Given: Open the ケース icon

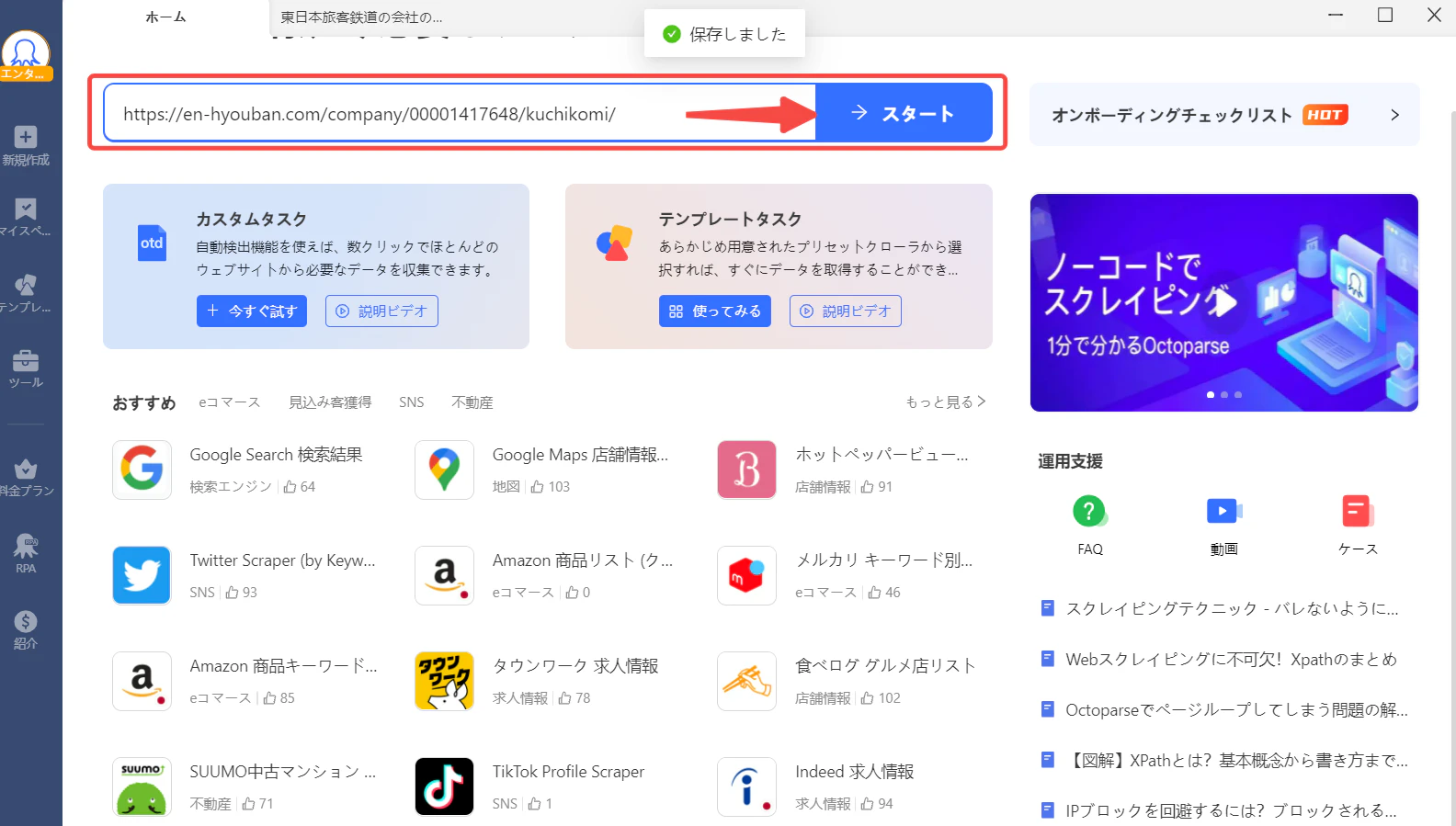Looking at the screenshot, I should (x=1358, y=511).
